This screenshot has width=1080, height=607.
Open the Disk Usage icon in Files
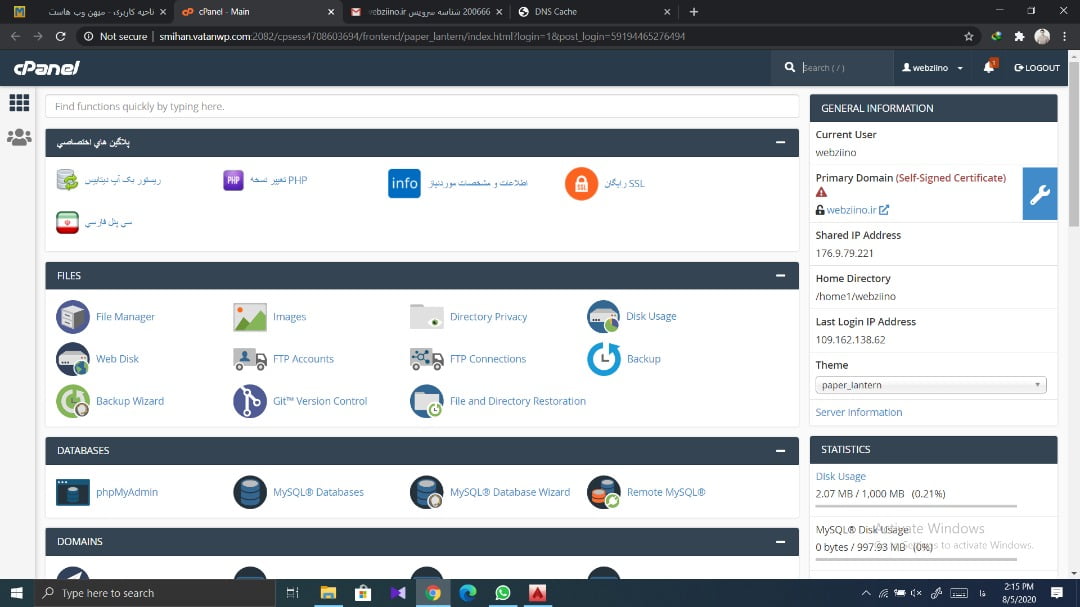click(603, 316)
